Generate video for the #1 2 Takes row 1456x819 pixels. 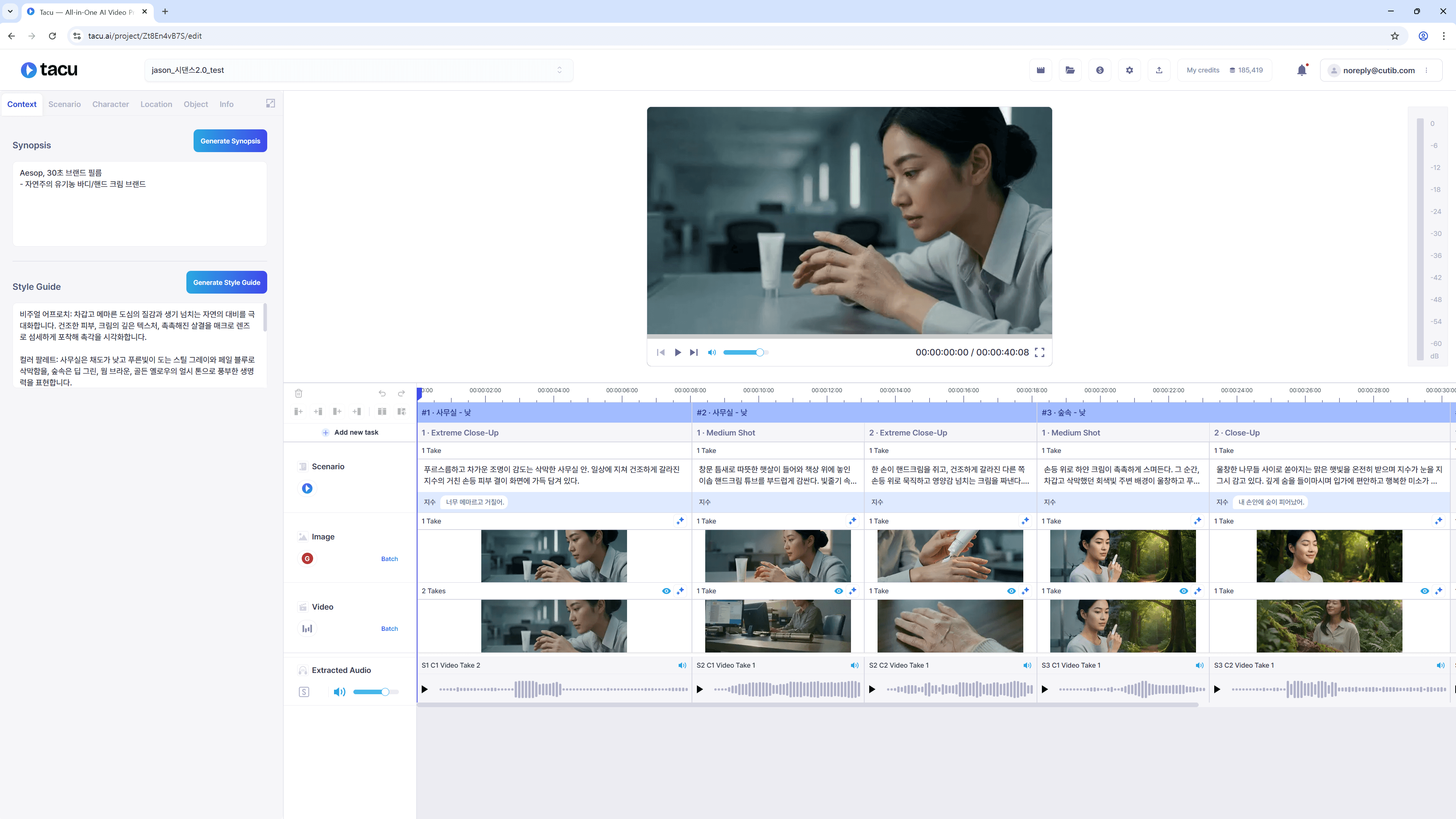click(x=680, y=591)
